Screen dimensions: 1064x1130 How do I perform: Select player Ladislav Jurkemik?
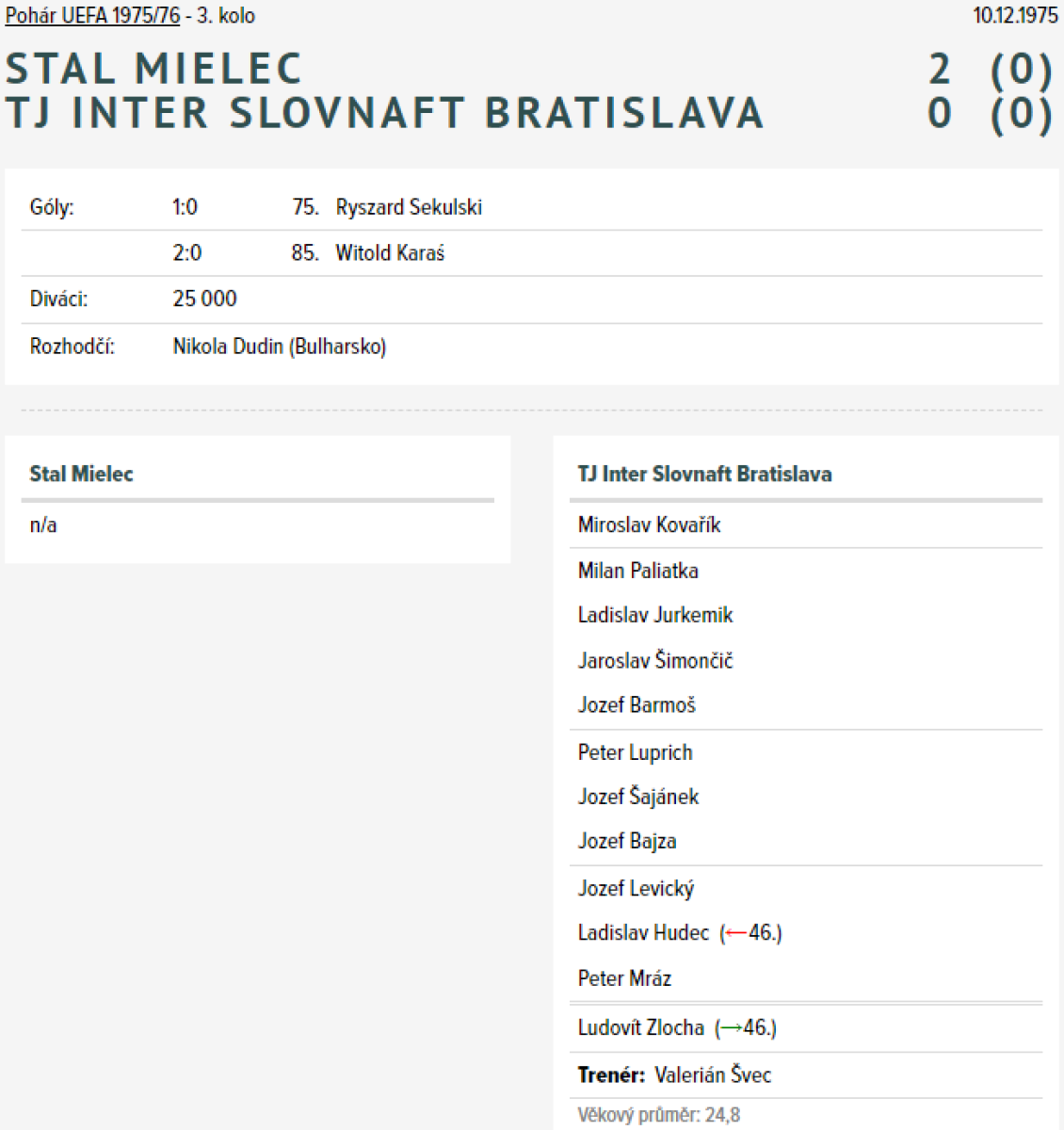click(x=654, y=615)
